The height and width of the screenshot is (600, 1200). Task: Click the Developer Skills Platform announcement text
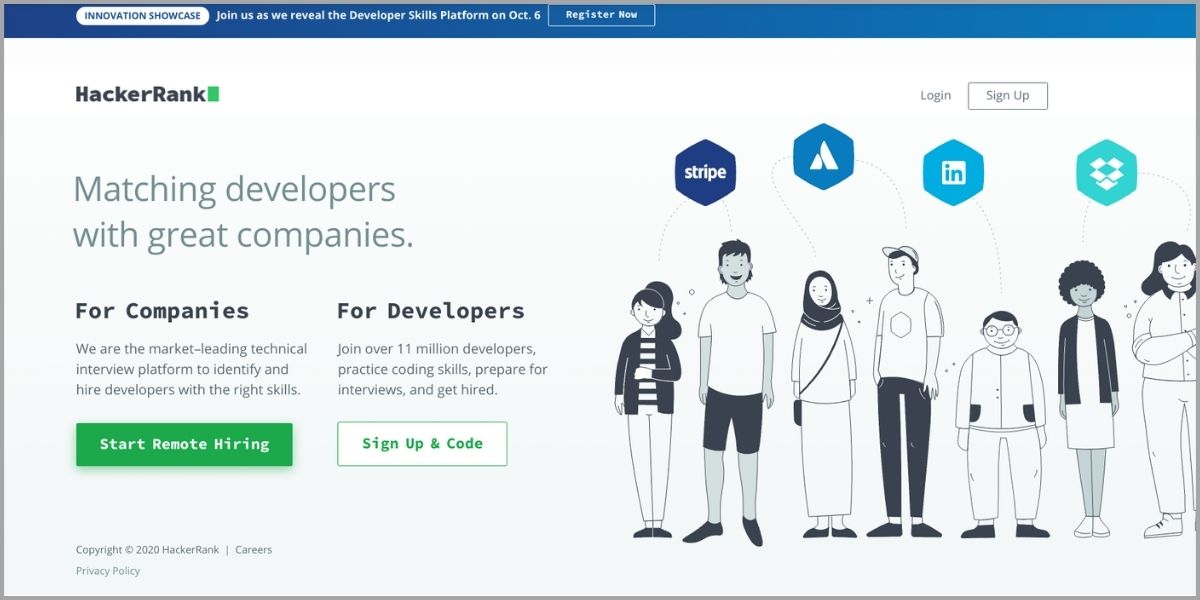pos(377,16)
